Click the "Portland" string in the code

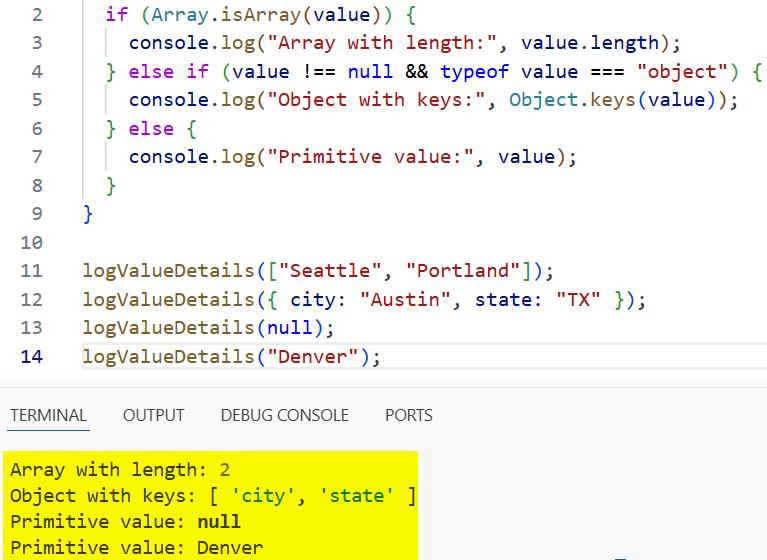(x=463, y=270)
